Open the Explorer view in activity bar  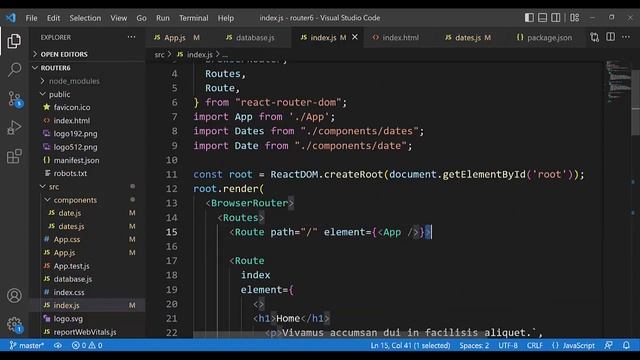click(14, 41)
